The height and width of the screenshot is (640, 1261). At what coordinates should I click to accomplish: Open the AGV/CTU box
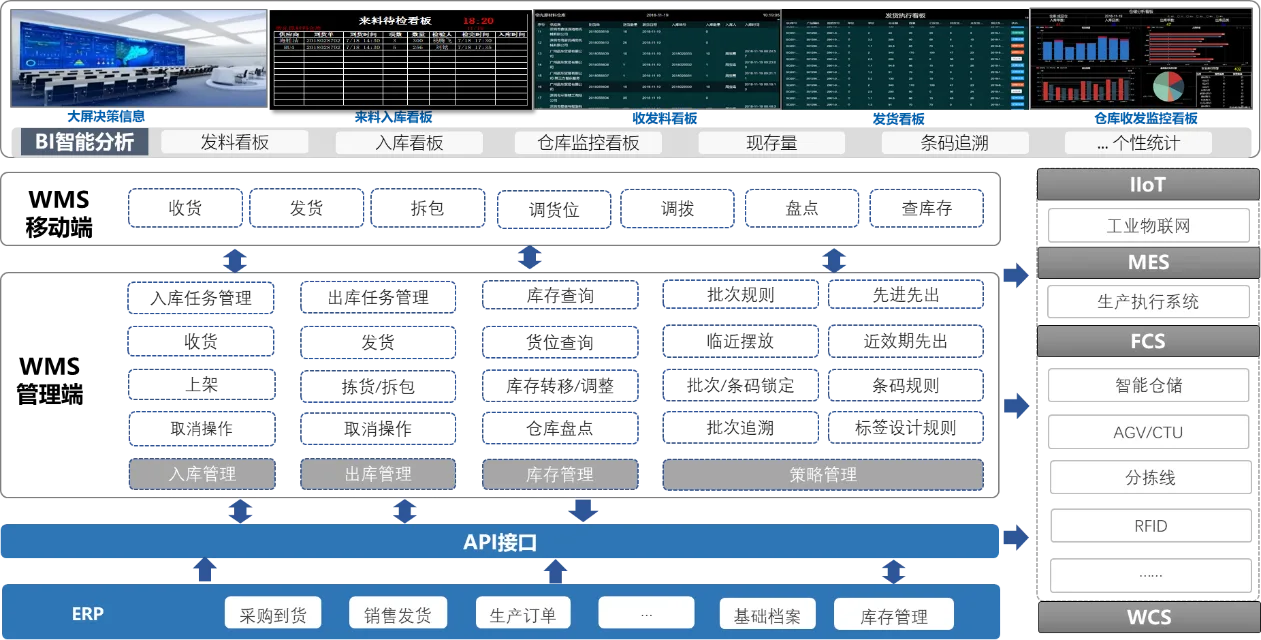click(1149, 432)
